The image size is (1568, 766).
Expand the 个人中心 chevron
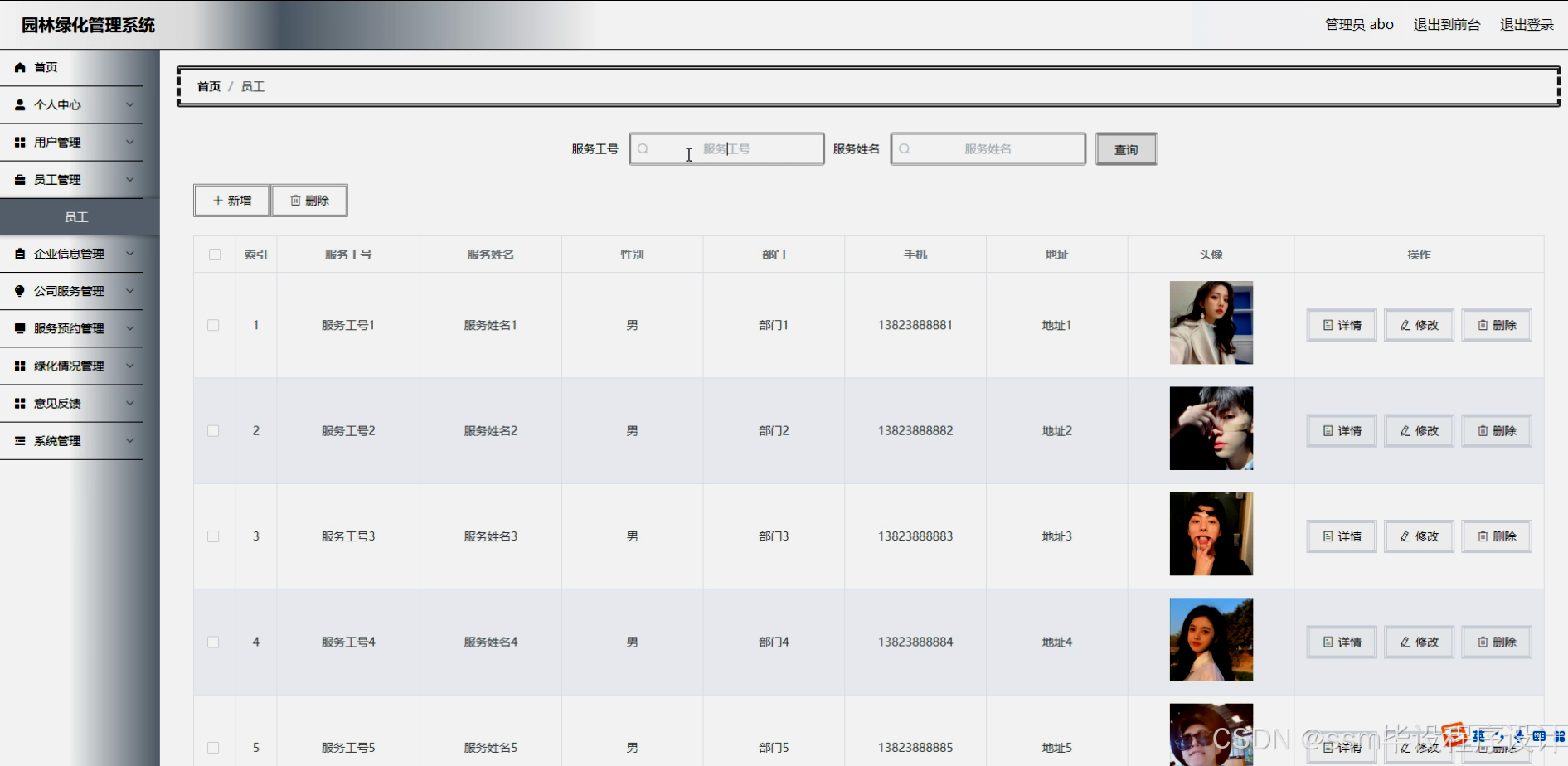click(130, 105)
